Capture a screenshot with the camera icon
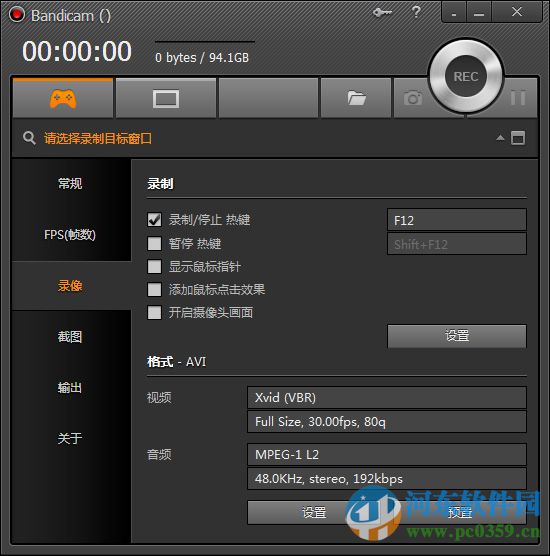This screenshot has width=550, height=556. point(413,98)
